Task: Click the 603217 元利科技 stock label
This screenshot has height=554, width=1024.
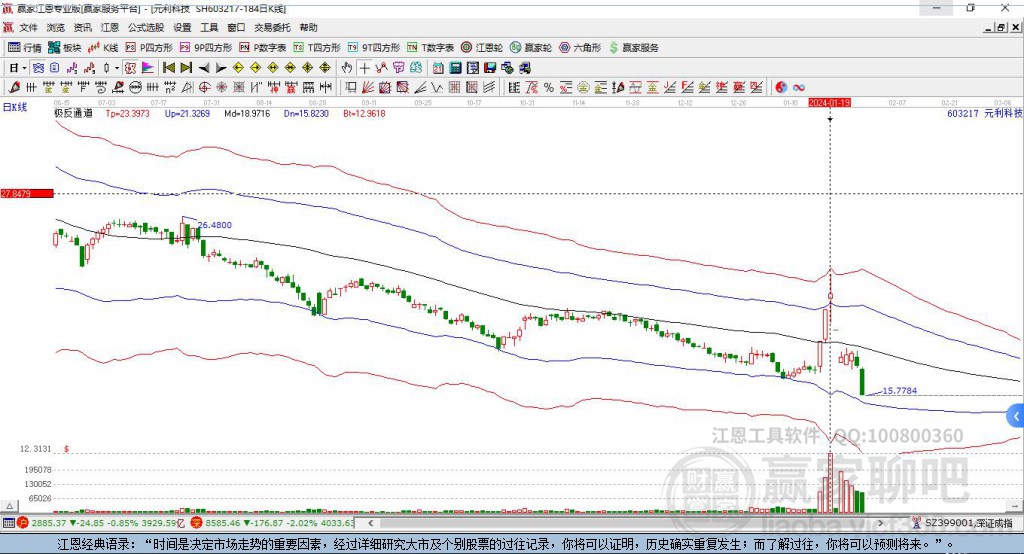Action: point(985,114)
